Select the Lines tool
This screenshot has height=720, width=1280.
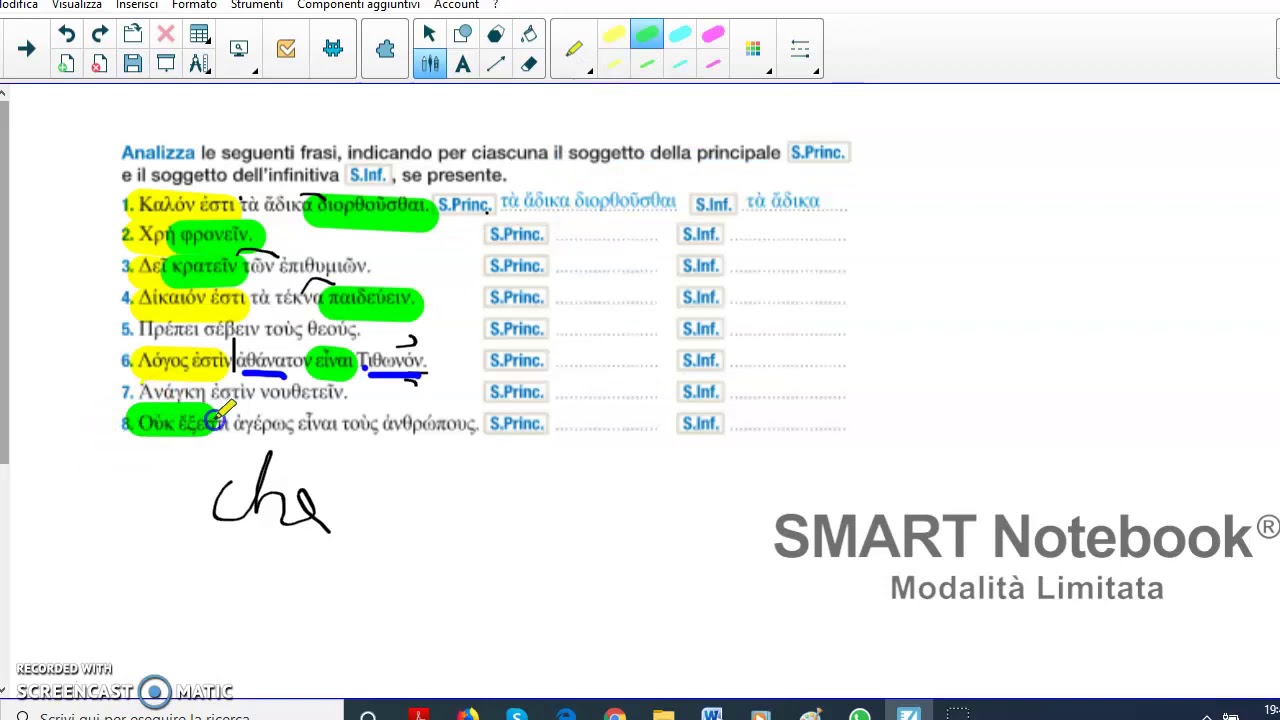[495, 65]
